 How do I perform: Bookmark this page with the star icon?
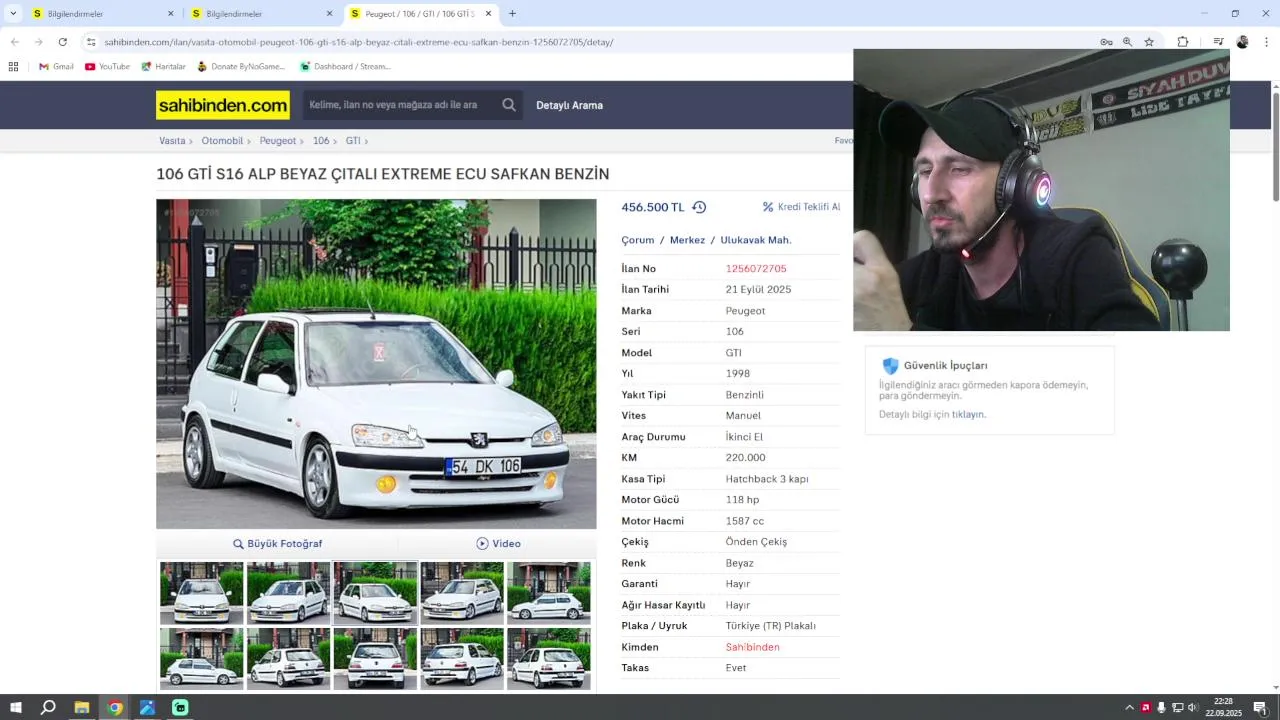[1149, 42]
